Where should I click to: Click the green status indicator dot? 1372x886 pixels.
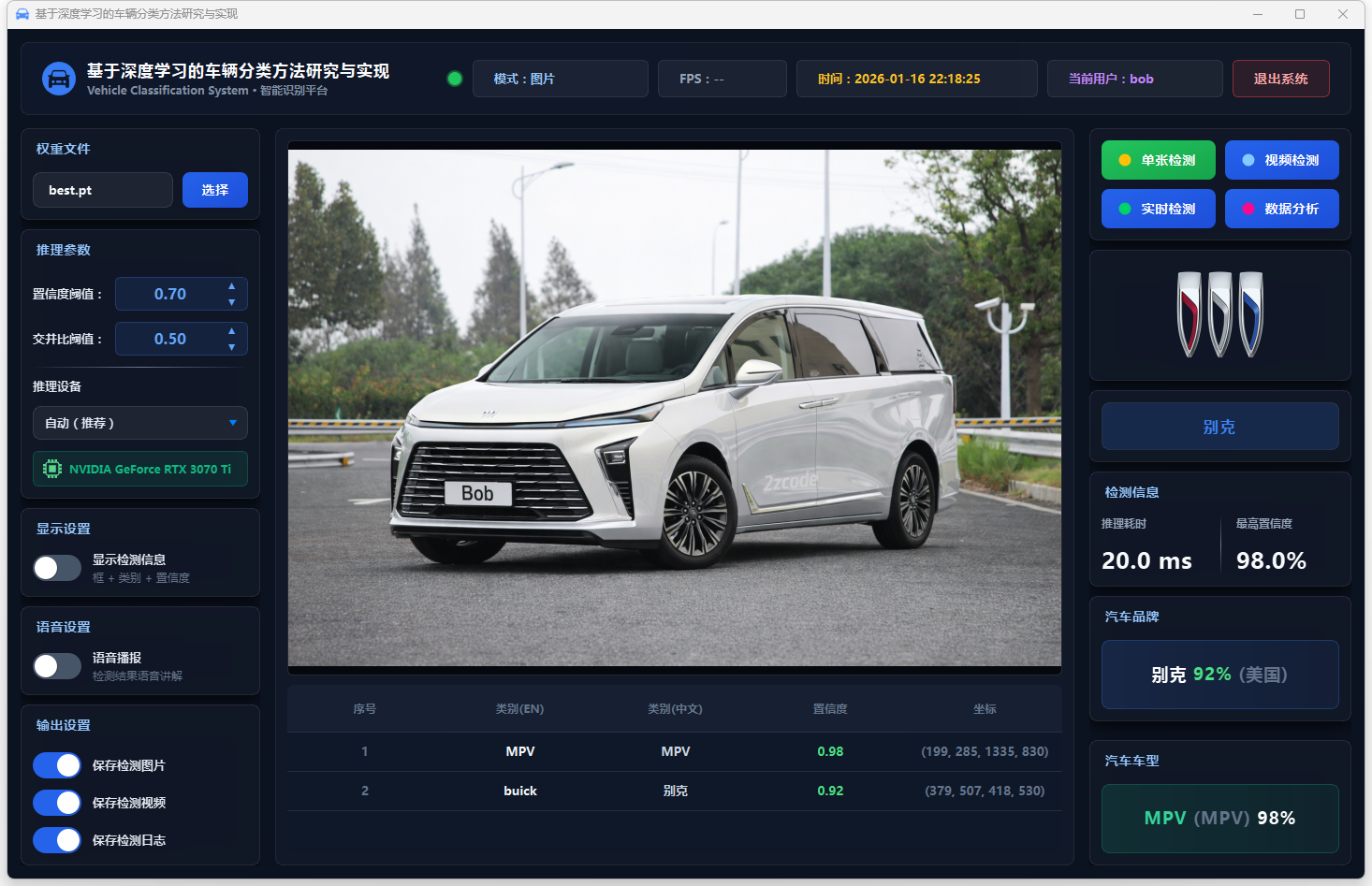click(455, 79)
